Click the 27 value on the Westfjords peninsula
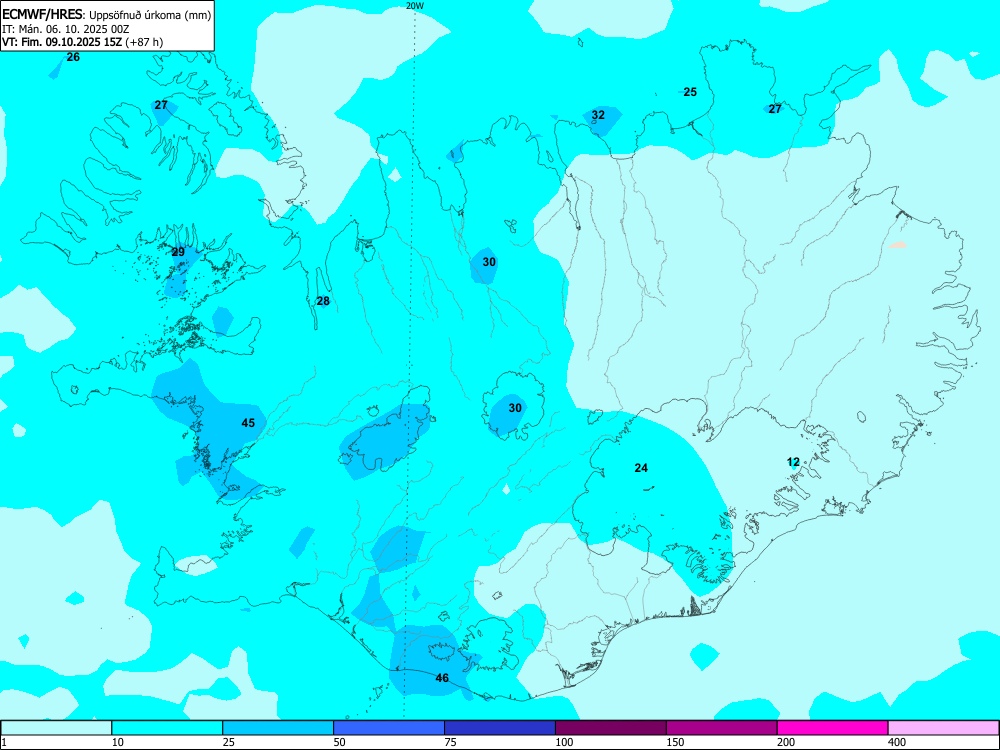Screen dimensions: 1000x750 tap(161, 105)
